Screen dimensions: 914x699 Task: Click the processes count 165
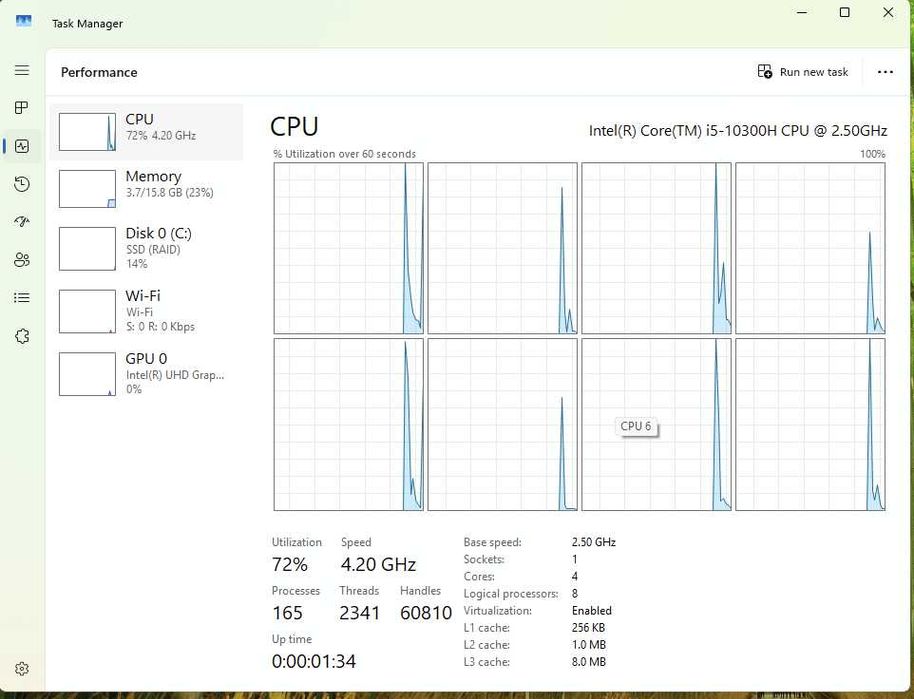[287, 613]
